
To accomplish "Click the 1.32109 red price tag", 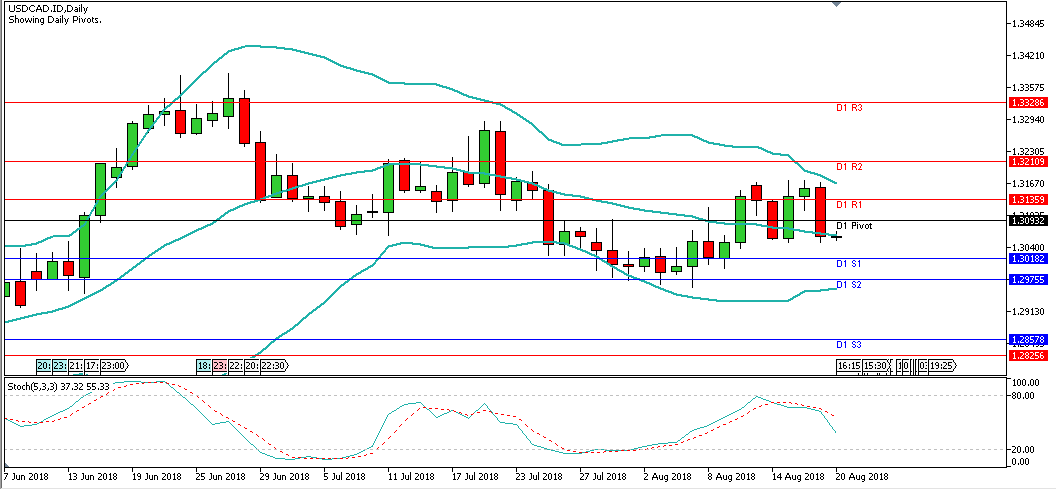I will point(1028,162).
